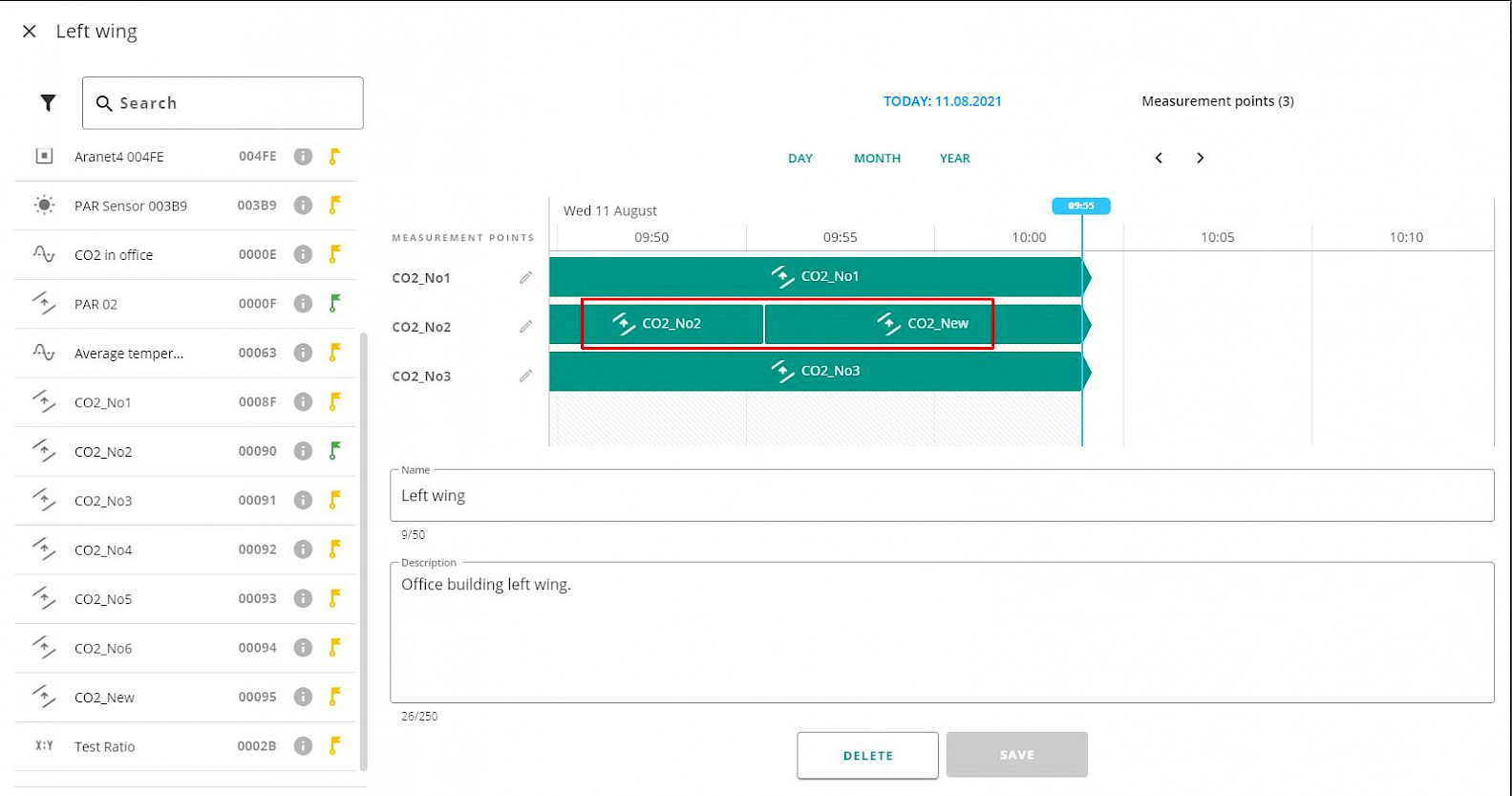Advance to next time range arrow

coord(1201,159)
